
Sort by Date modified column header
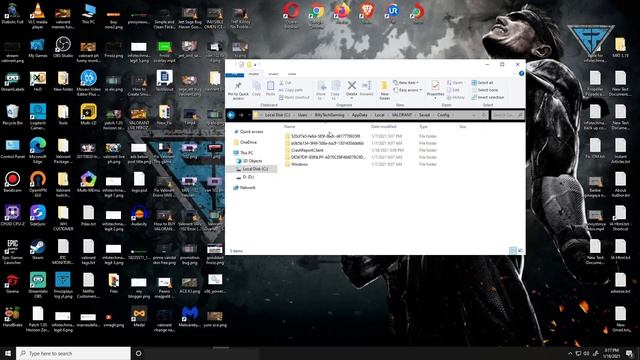pos(383,127)
